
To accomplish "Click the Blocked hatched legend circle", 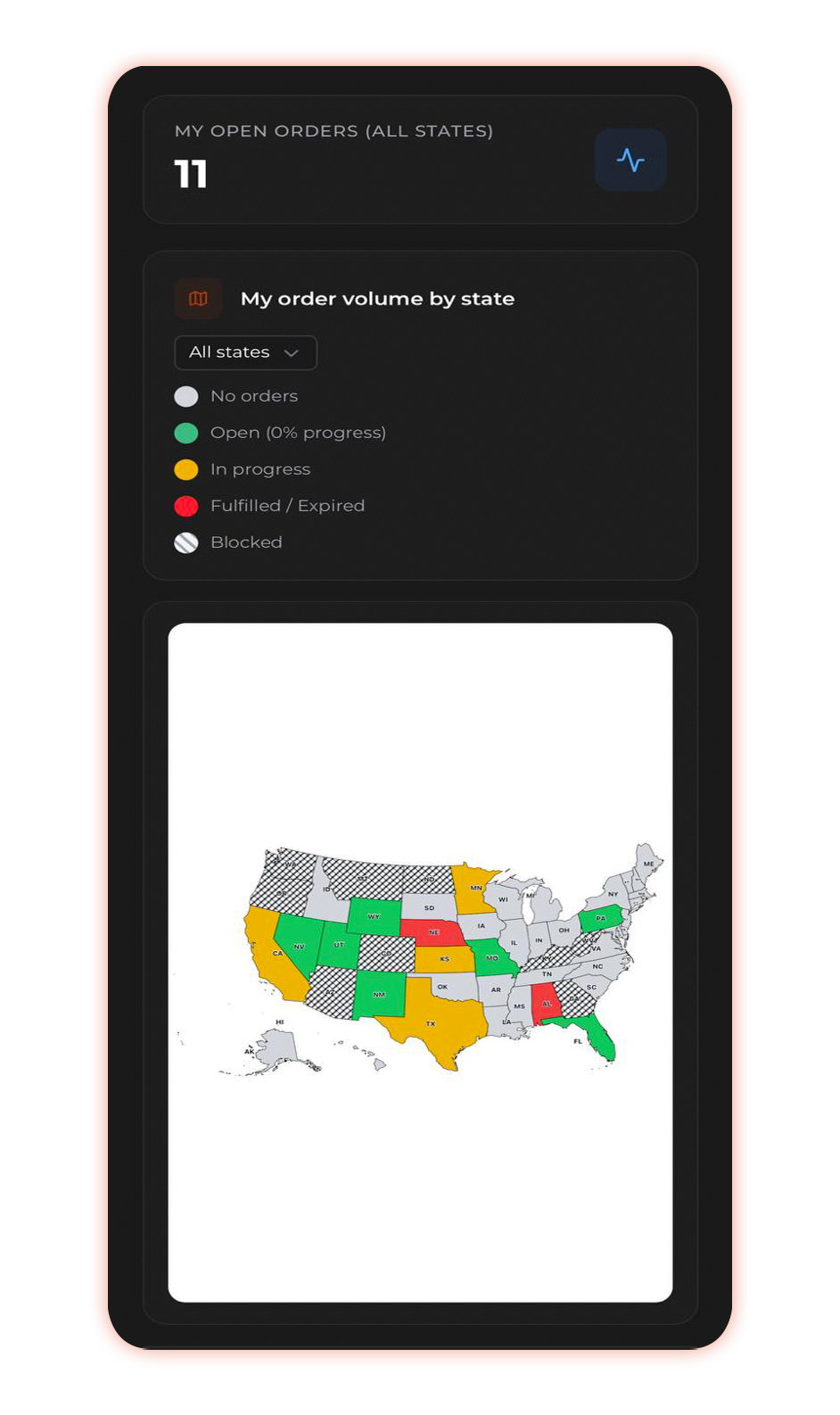I will pyautogui.click(x=186, y=542).
